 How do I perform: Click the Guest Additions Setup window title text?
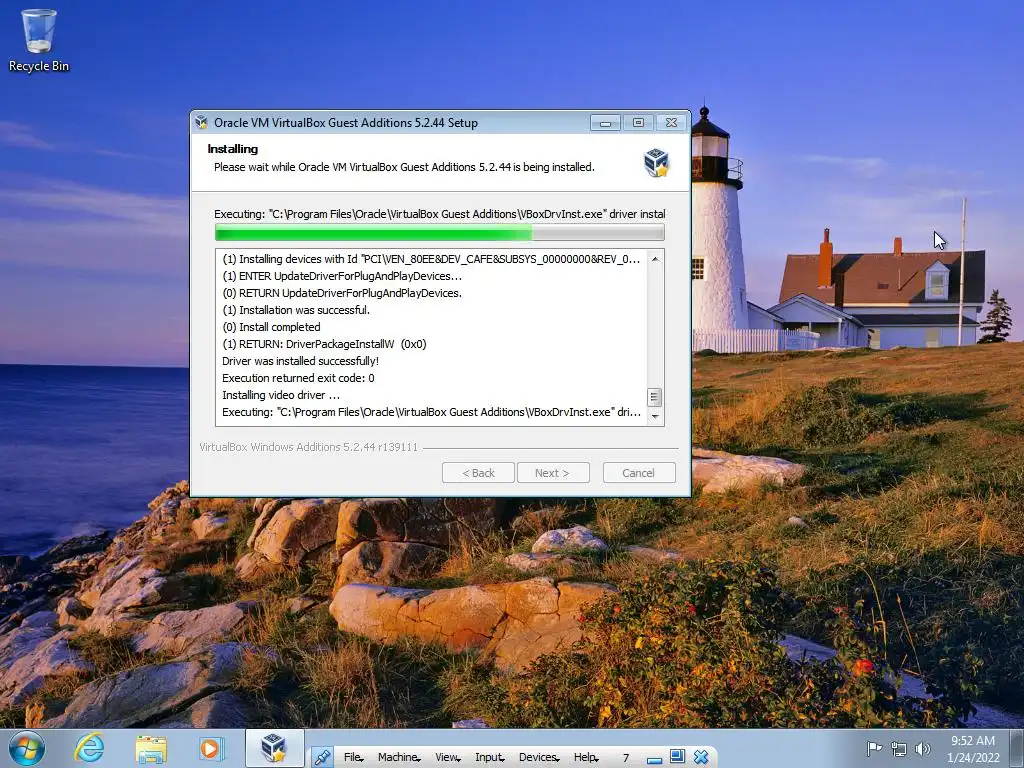tap(346, 123)
